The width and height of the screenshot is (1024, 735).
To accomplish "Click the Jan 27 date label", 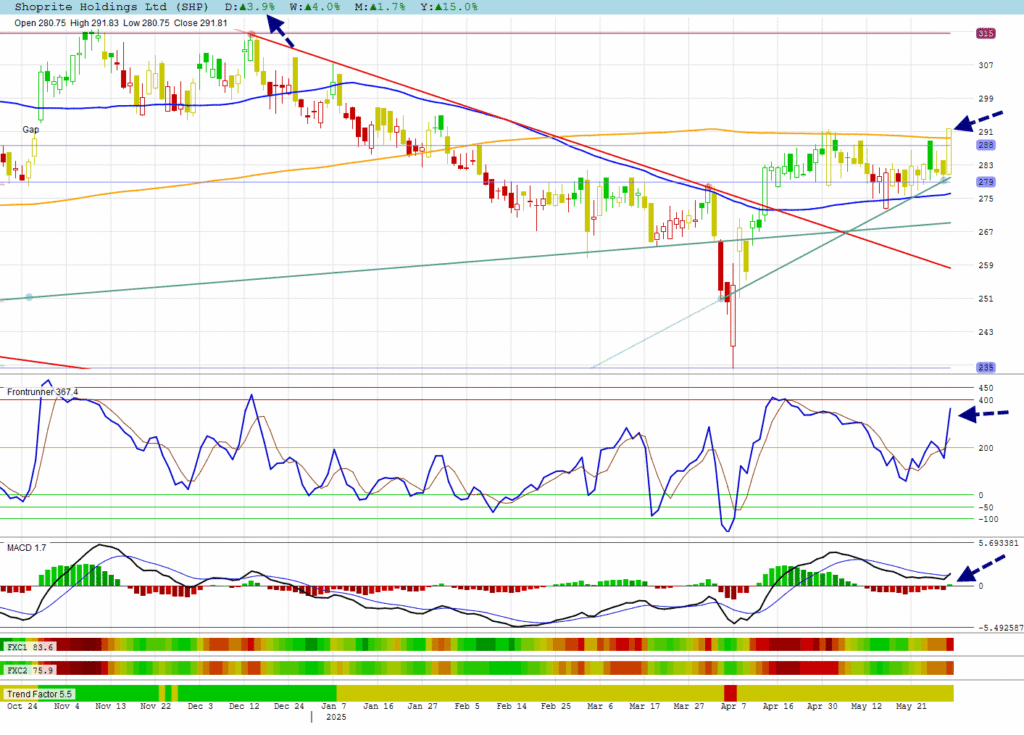I will coord(423,706).
